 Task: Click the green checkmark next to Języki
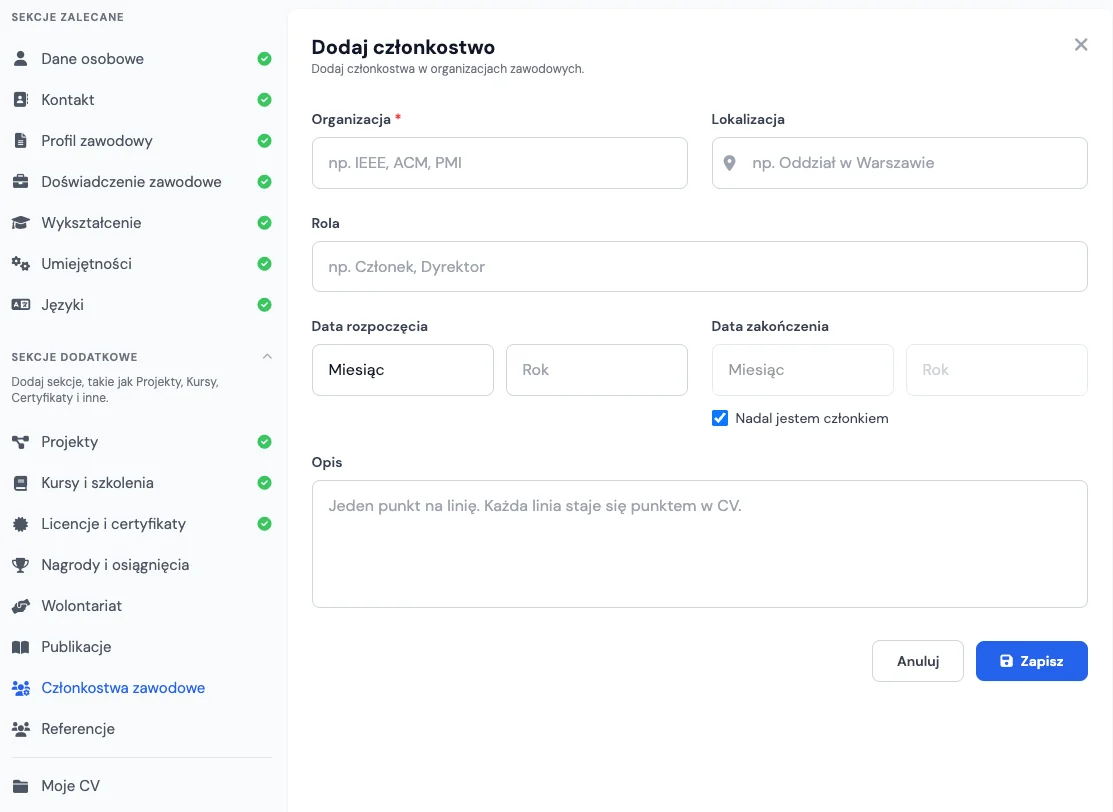(x=264, y=305)
